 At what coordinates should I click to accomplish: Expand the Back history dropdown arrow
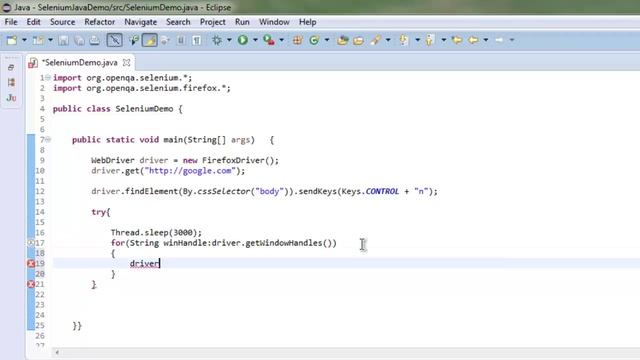[486, 40]
